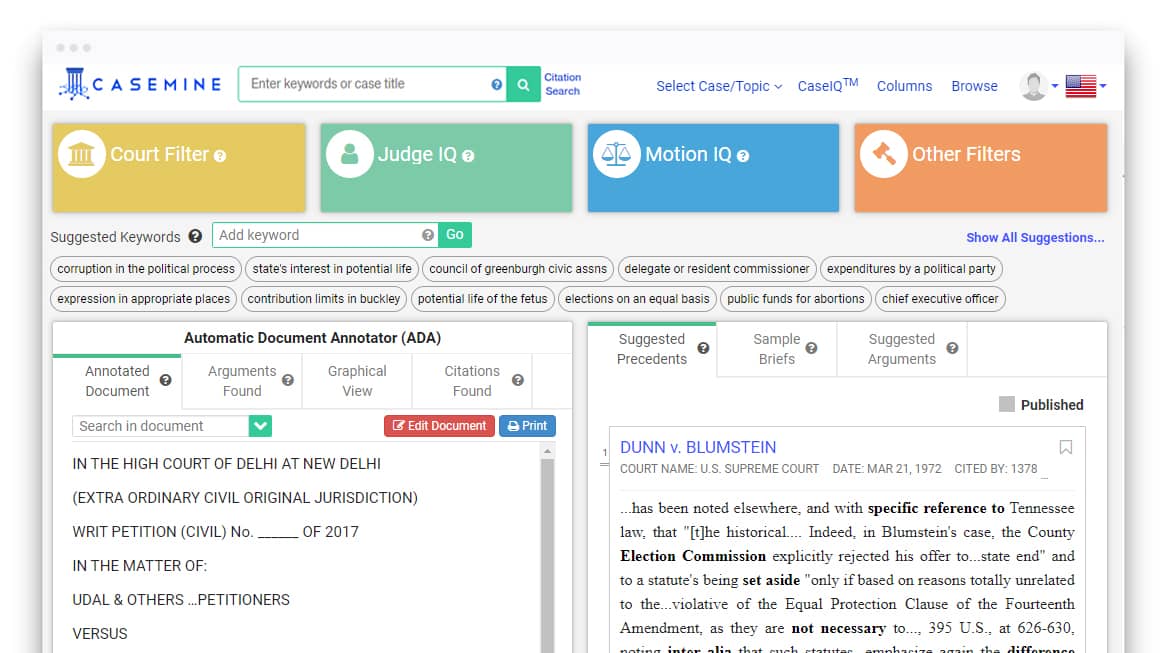Screen dimensions: 1162x653
Task: Click the help icon inside search box
Action: 496,85
